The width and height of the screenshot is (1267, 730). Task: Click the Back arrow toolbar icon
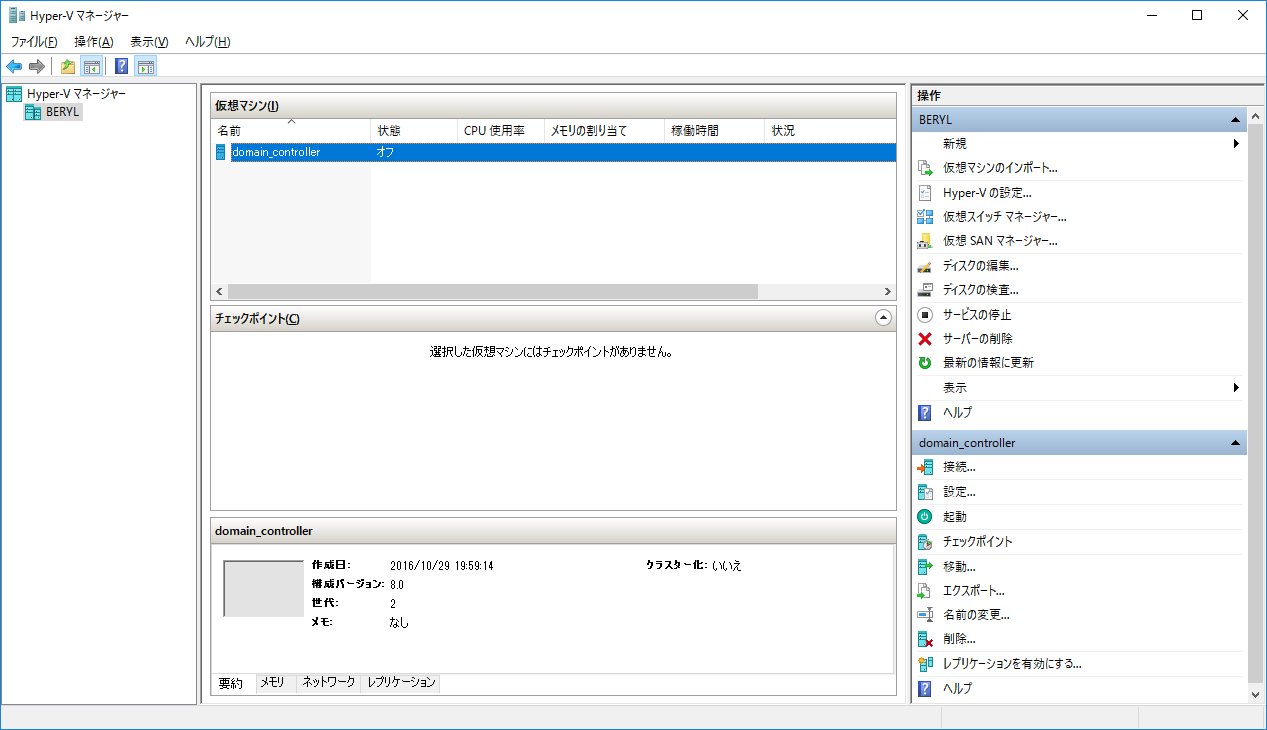pos(14,67)
